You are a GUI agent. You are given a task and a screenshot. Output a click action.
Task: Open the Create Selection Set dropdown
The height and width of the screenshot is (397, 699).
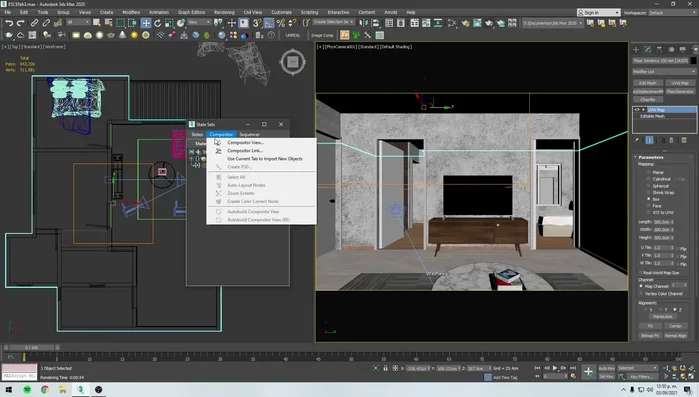[x=333, y=22]
